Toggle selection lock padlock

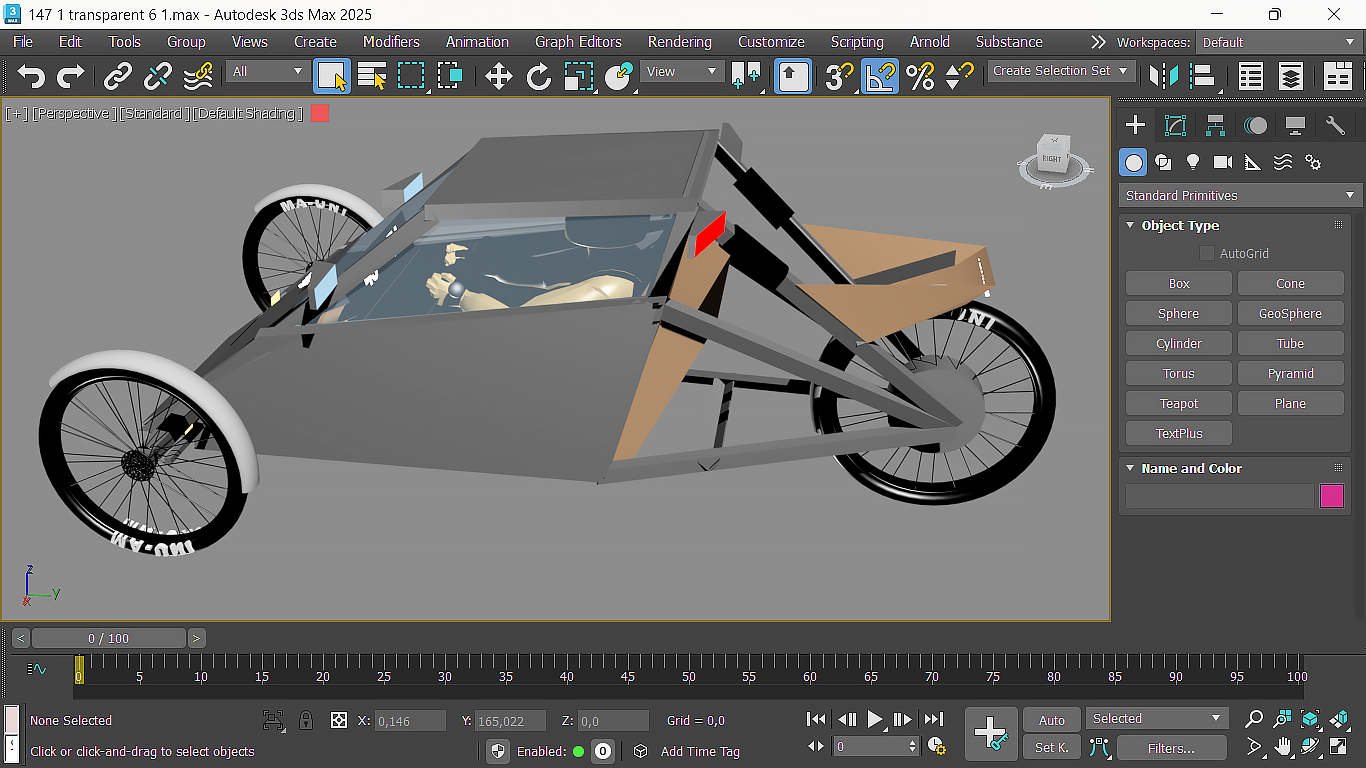(x=306, y=720)
